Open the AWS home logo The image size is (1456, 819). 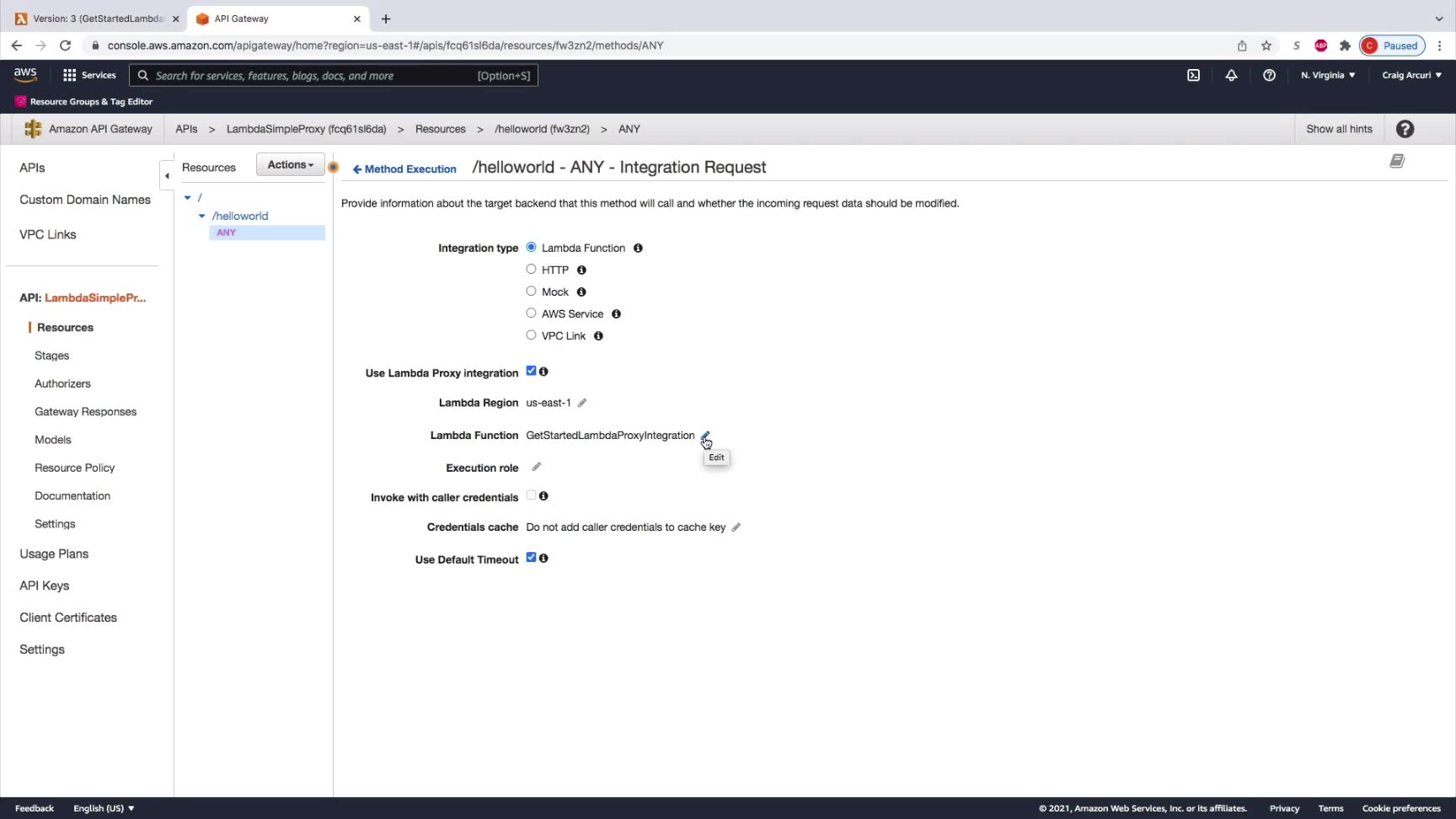(x=25, y=75)
